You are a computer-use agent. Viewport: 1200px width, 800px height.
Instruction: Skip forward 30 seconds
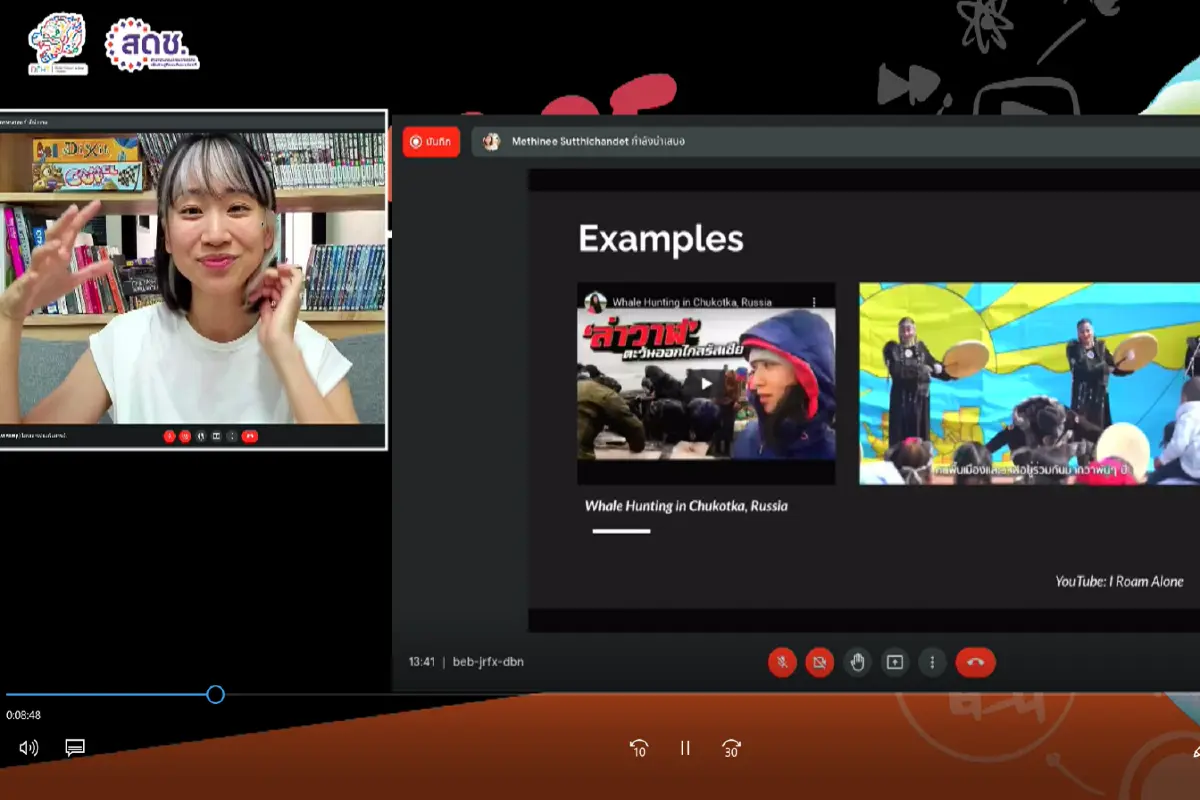click(731, 748)
